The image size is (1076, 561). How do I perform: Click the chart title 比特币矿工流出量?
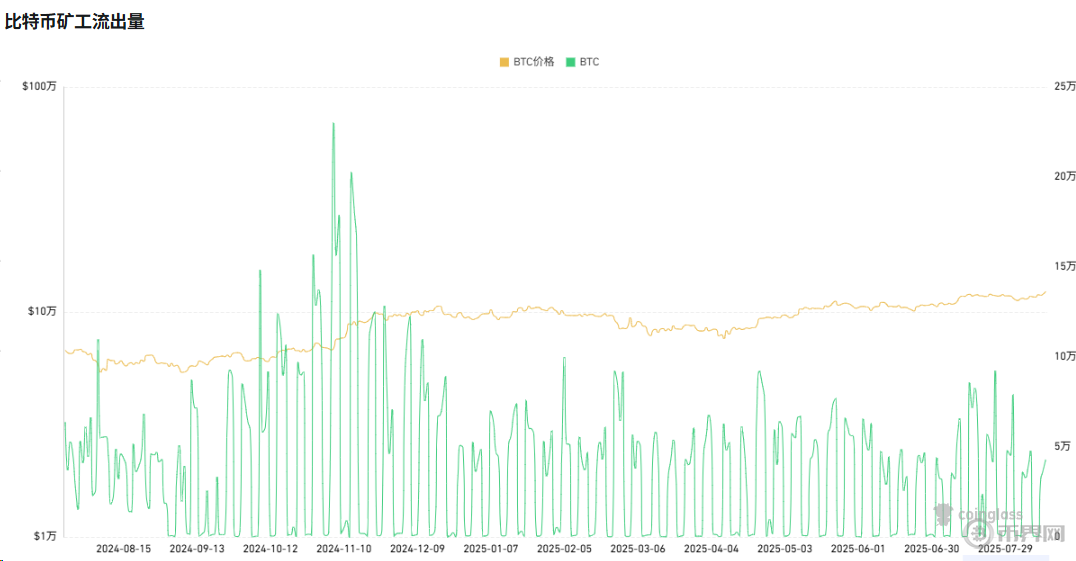75,22
